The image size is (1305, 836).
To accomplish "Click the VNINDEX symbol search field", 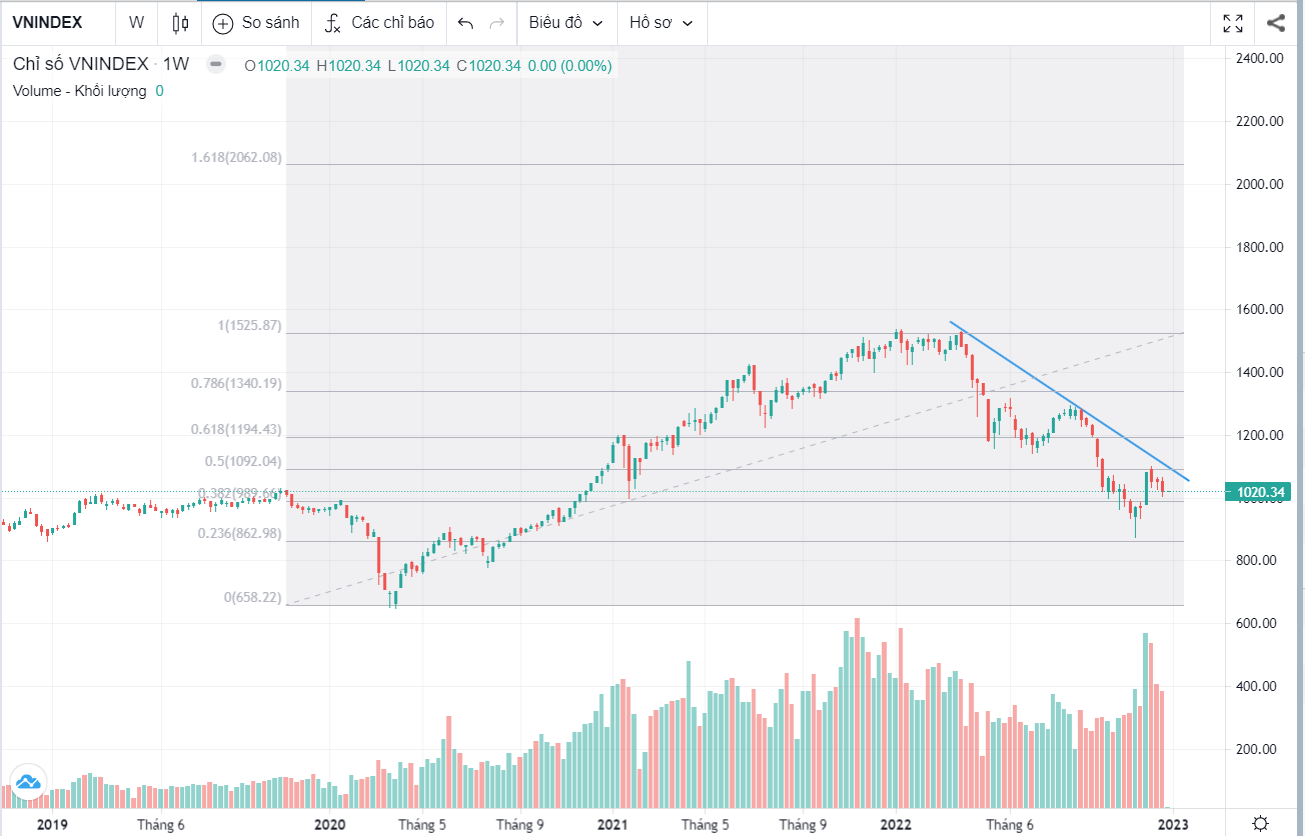I will coord(48,23).
